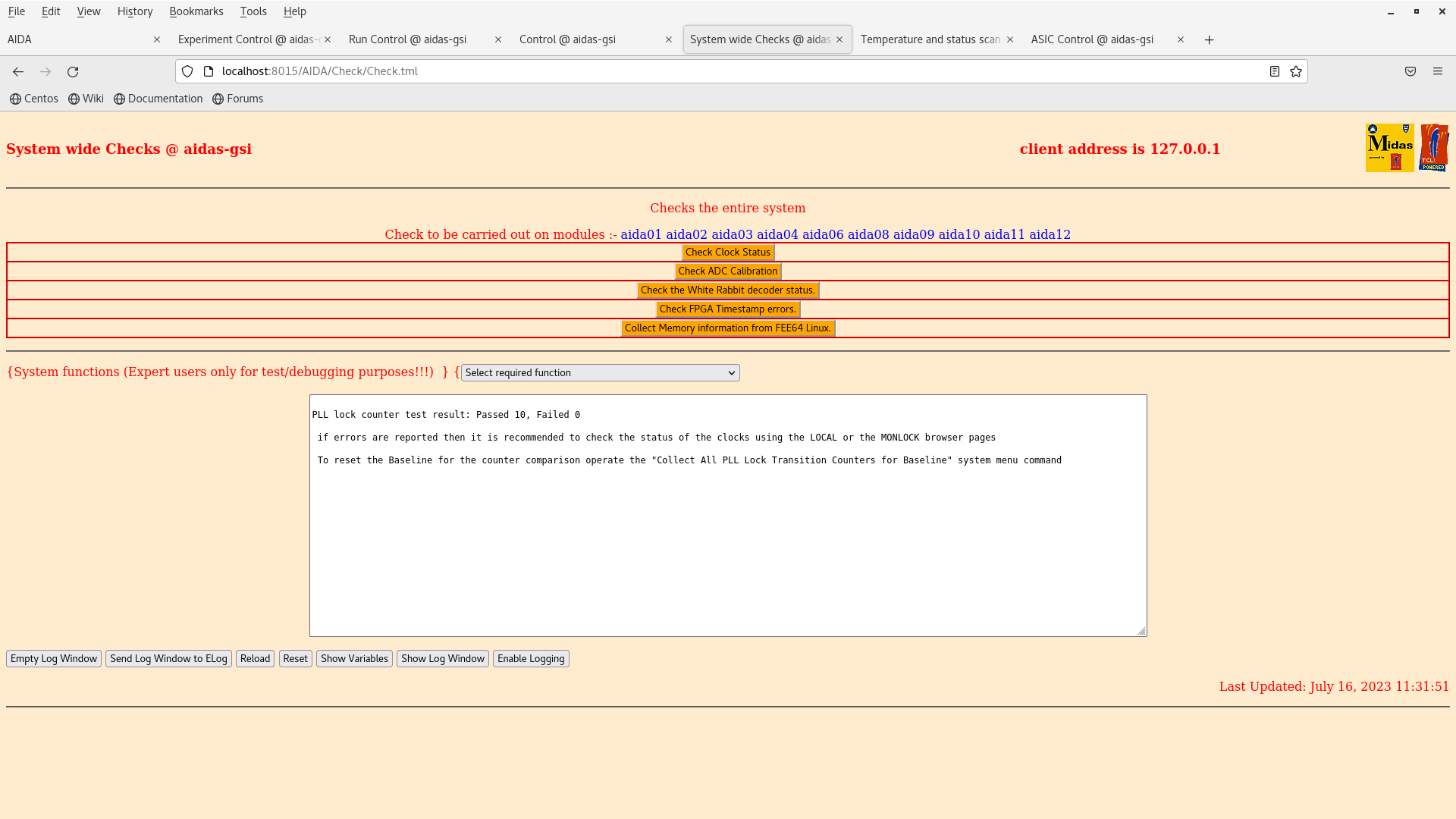Open the History menu
The height and width of the screenshot is (819, 1456).
pos(135,11)
